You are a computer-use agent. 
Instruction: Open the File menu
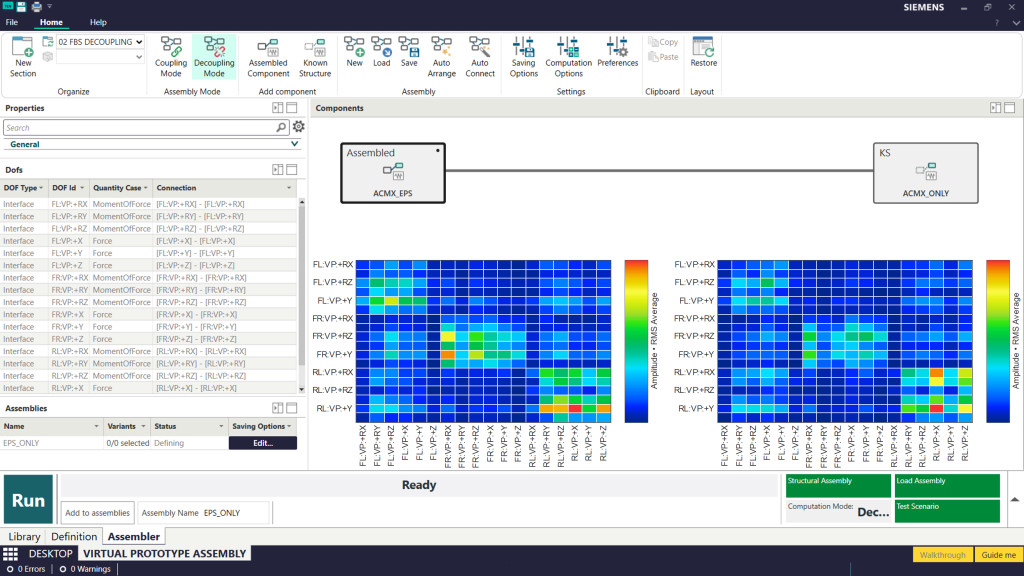[12, 22]
